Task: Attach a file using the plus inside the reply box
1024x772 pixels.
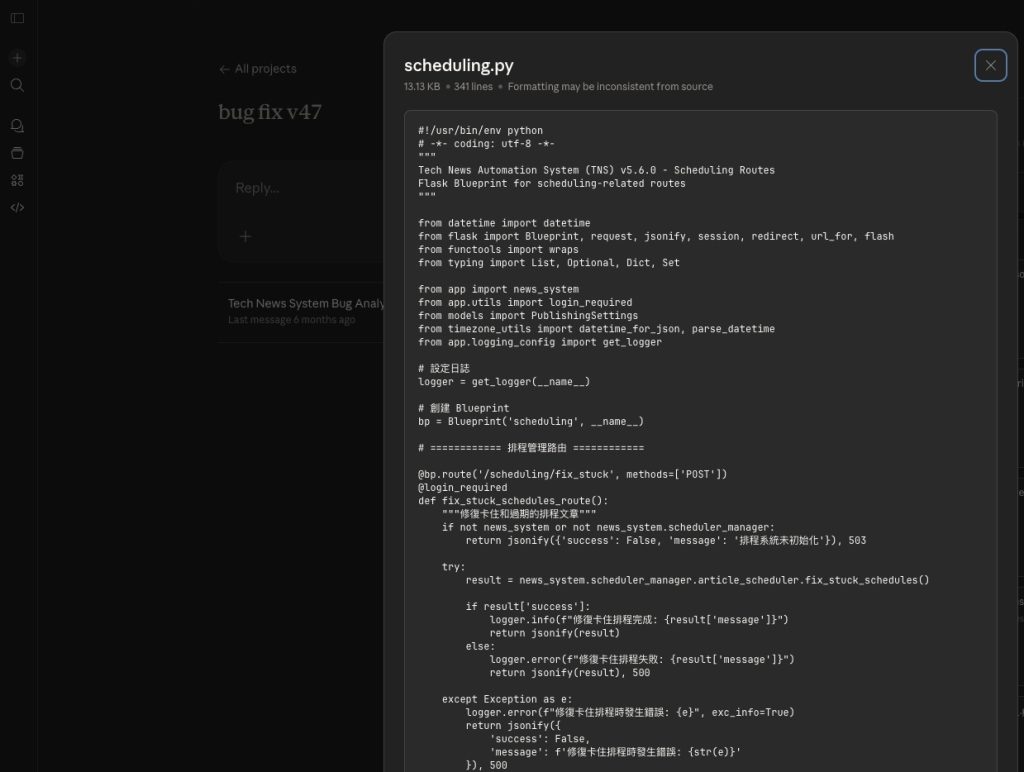Action: point(245,236)
